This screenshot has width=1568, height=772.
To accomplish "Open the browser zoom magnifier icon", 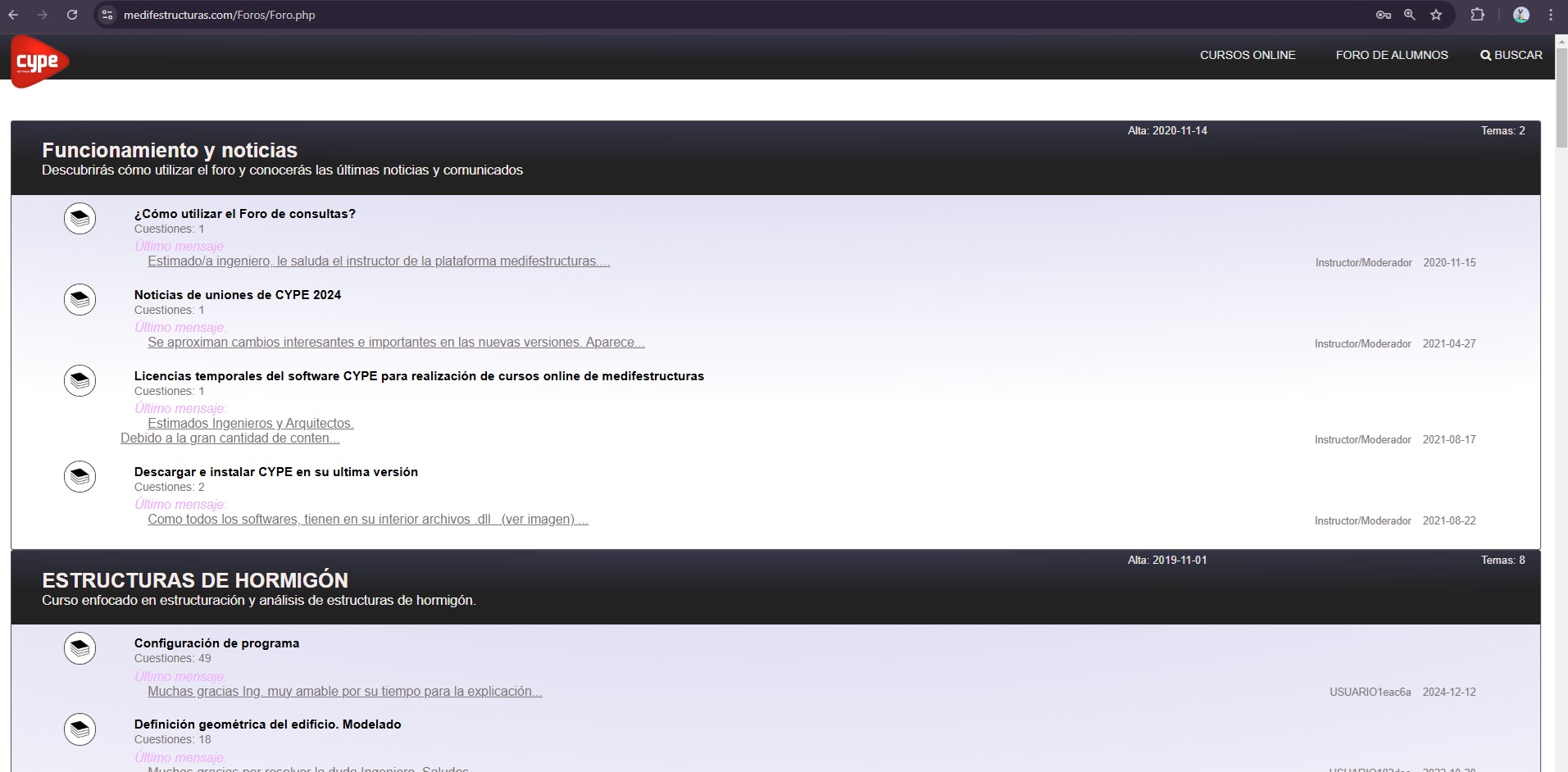I will [1410, 15].
